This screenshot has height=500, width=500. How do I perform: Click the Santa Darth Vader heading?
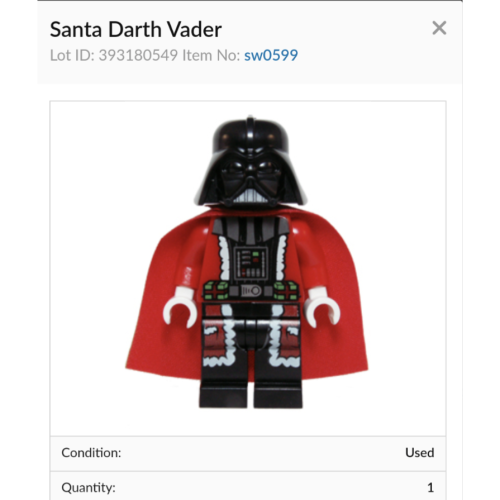tap(136, 29)
